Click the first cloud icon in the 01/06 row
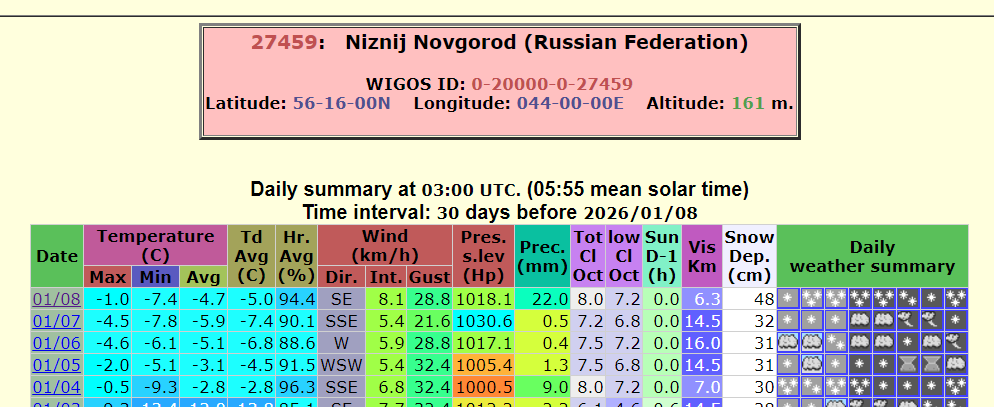The width and height of the screenshot is (994, 407). pyautogui.click(x=788, y=342)
